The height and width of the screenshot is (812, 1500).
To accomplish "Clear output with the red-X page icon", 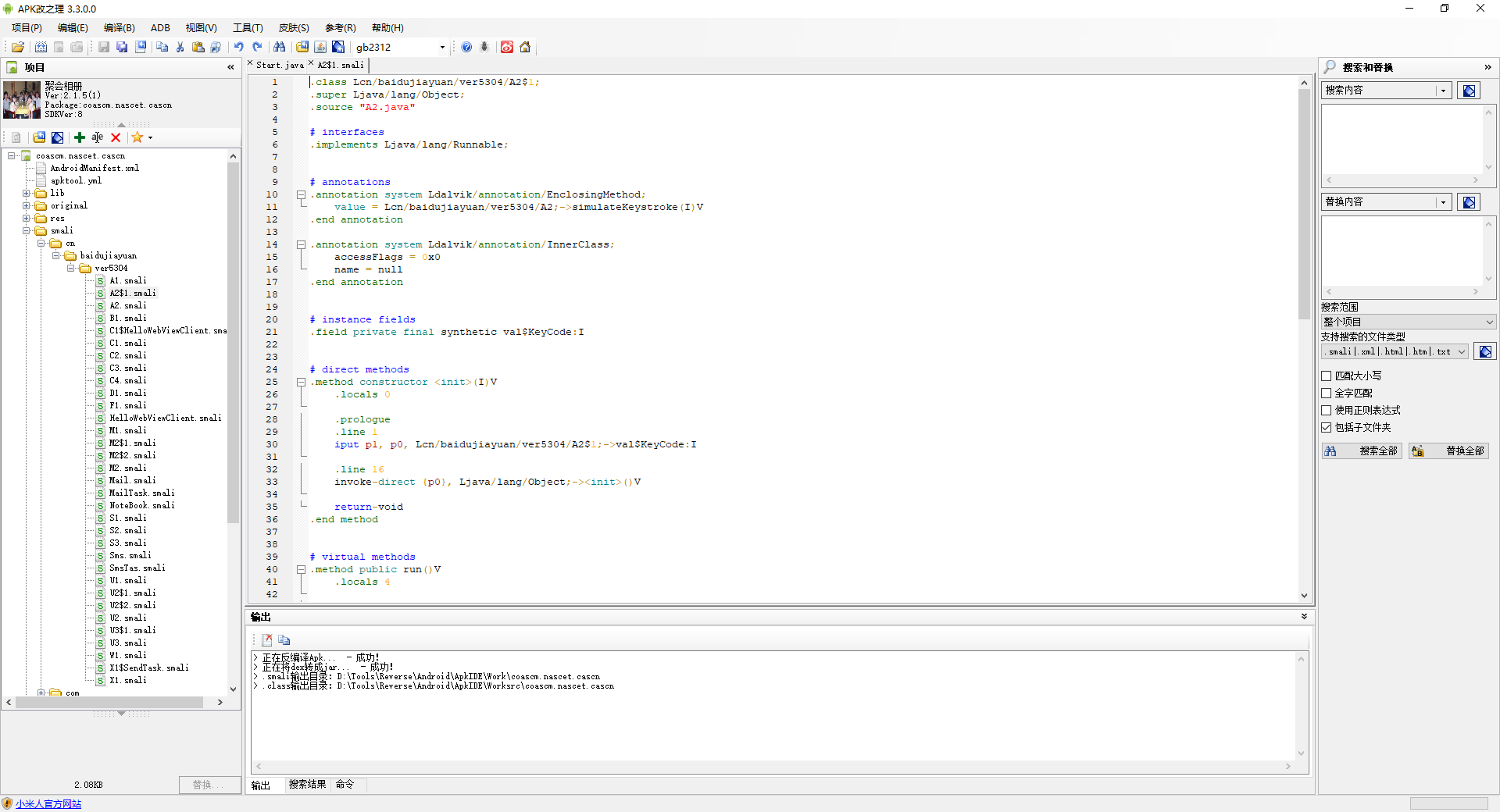I will [x=267, y=639].
